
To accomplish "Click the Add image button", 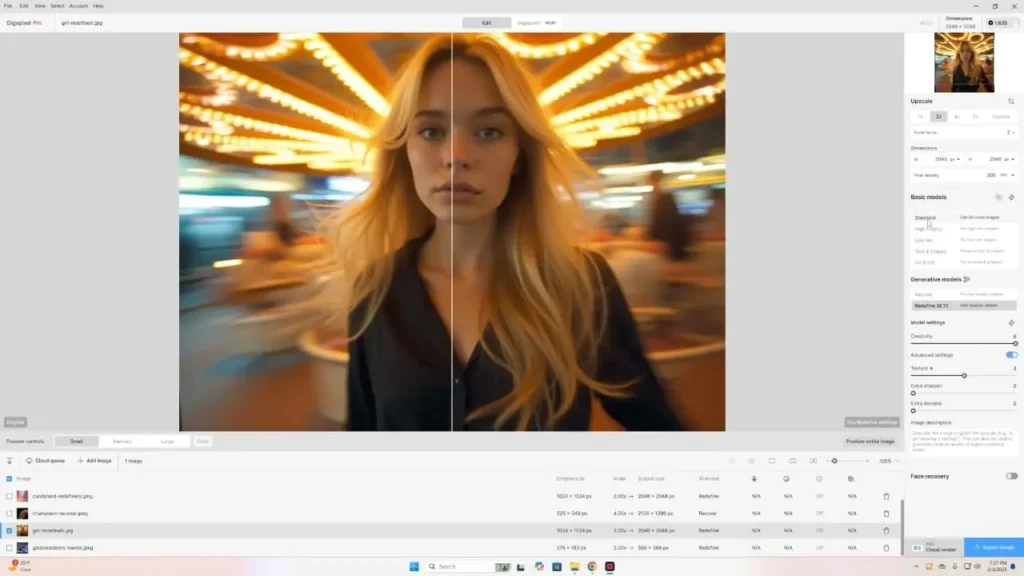I will [x=94, y=461].
